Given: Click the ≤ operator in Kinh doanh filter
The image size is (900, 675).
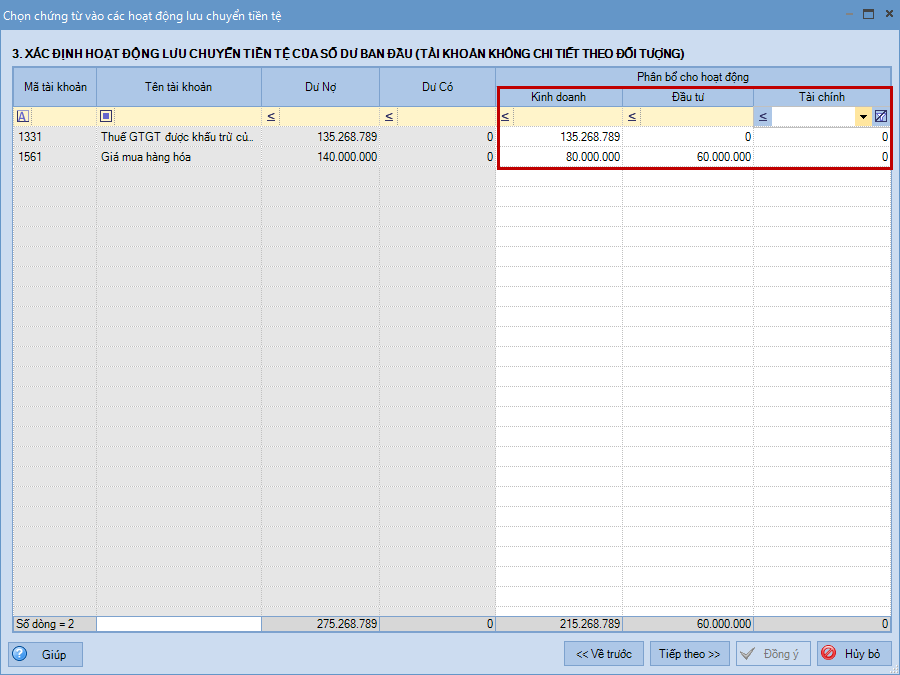Looking at the screenshot, I should click(x=506, y=117).
